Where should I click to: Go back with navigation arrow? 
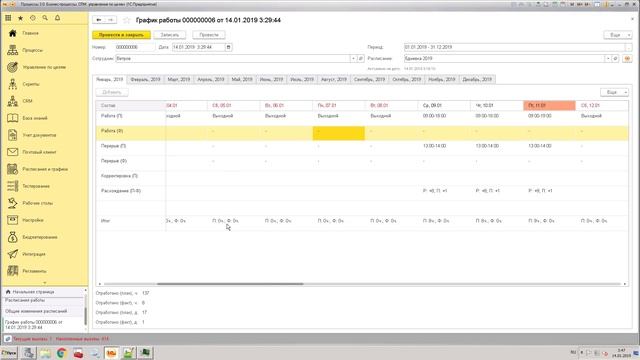[99, 20]
